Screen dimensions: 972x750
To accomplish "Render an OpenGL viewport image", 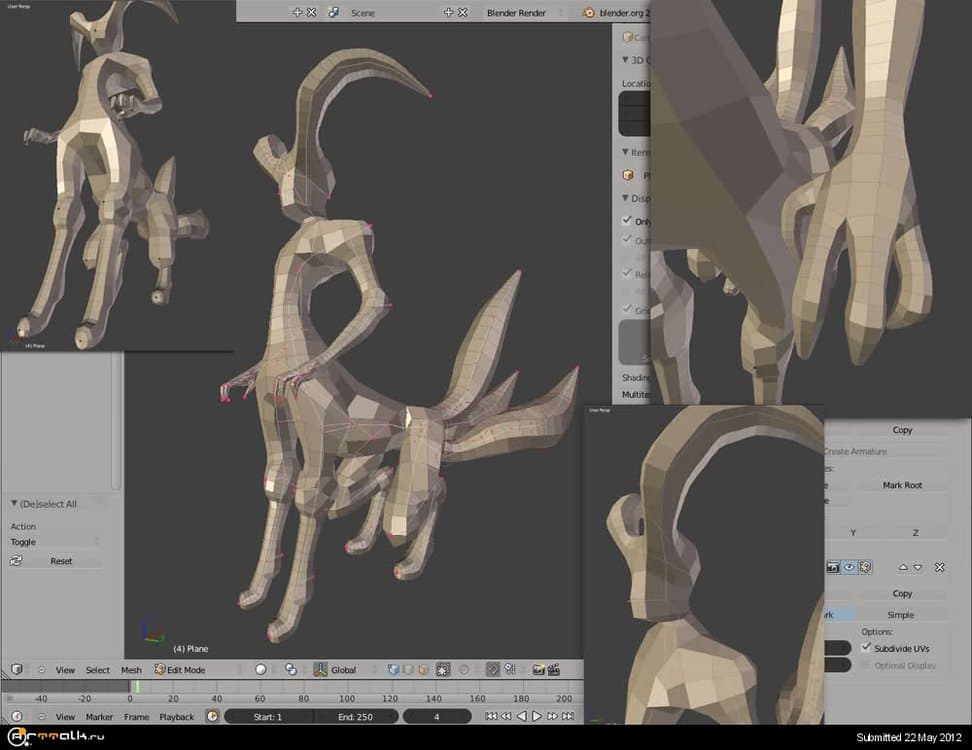I will (538, 669).
